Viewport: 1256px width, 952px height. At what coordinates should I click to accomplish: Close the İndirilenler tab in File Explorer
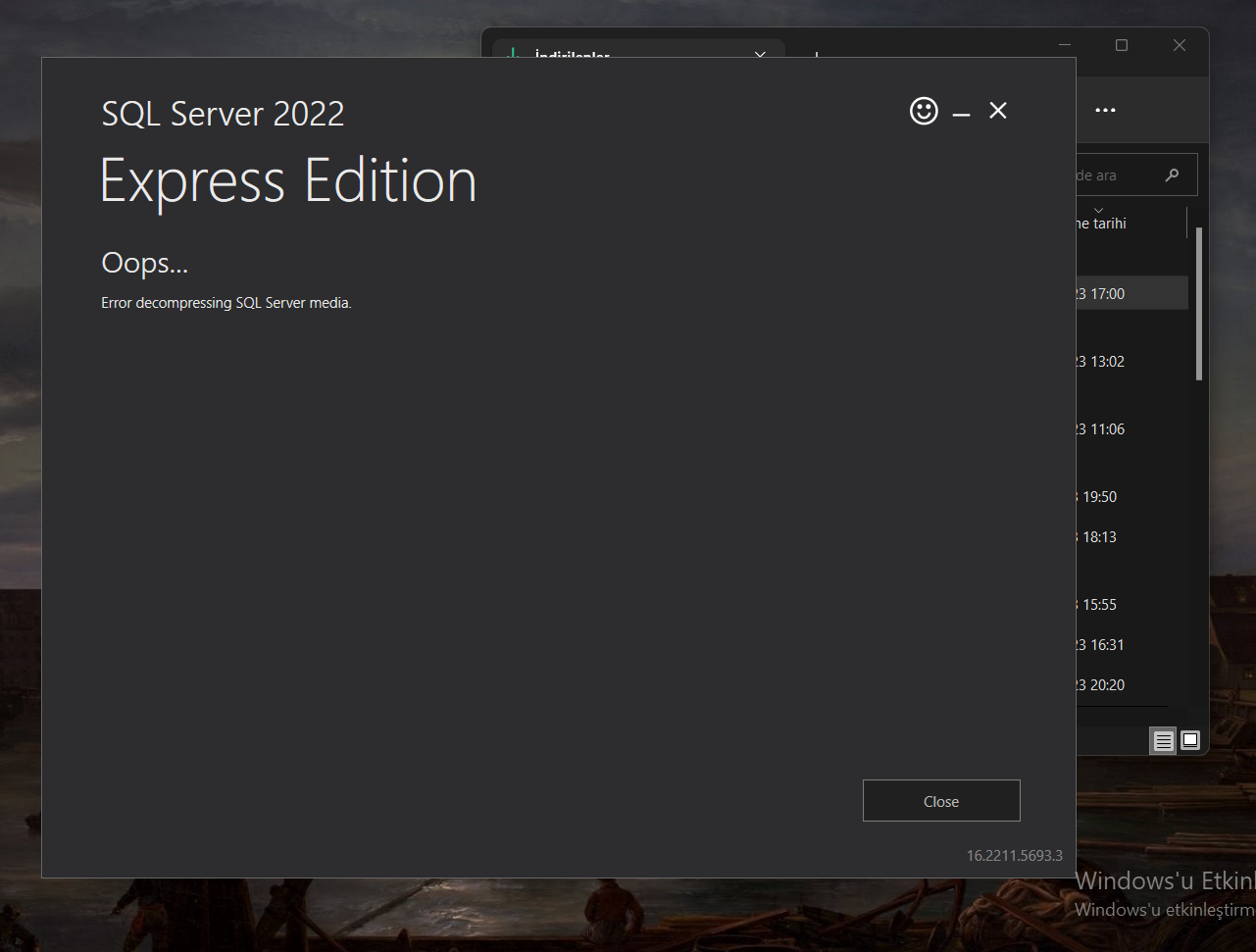click(760, 55)
